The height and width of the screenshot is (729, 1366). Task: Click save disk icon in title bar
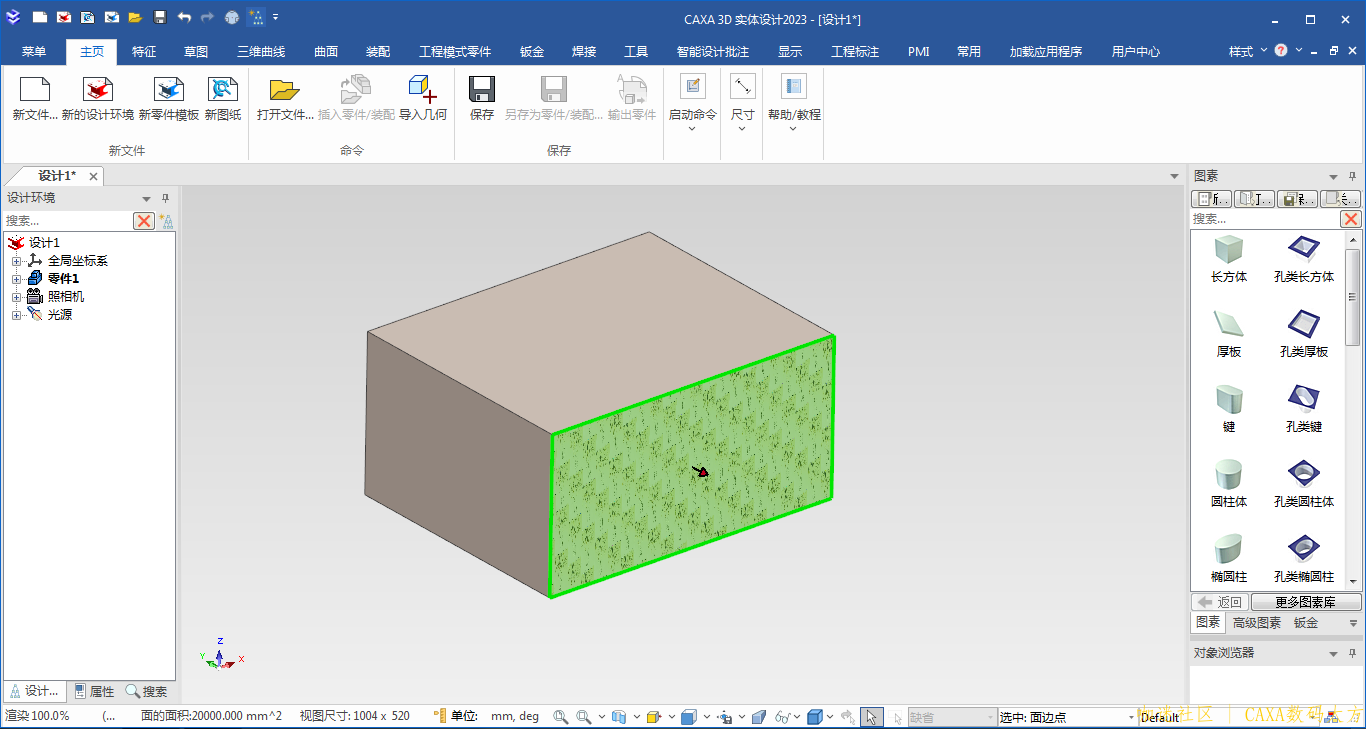point(160,18)
